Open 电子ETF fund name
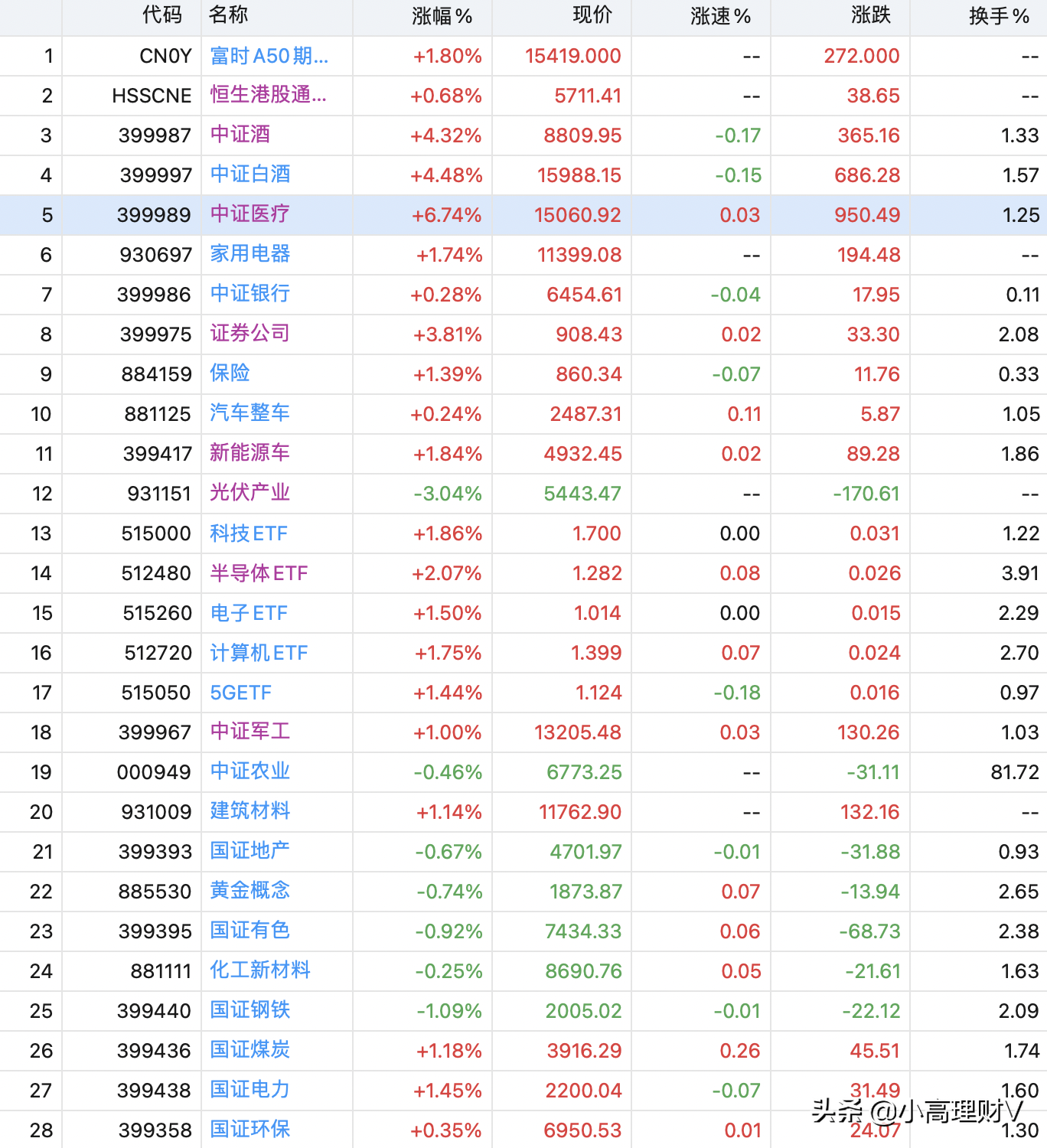1047x1148 pixels. tap(249, 613)
